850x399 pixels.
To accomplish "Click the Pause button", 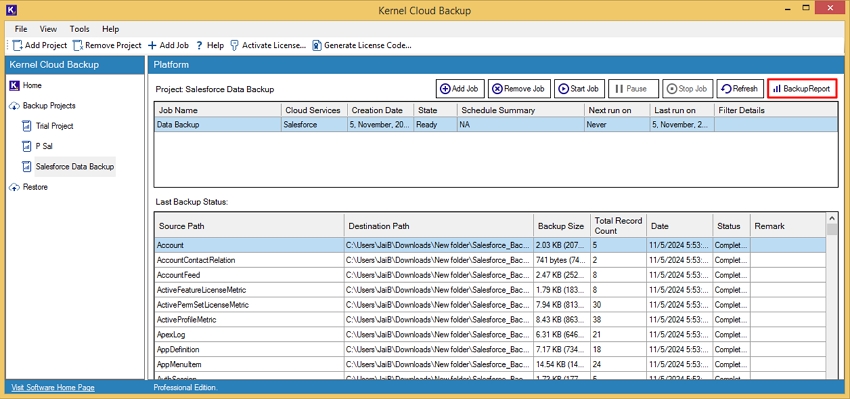I will tap(633, 89).
